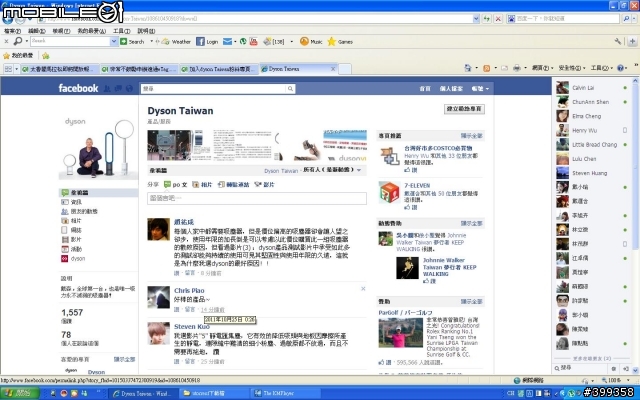The image size is (640, 400).
Task: Click the print icon in command bar
Action: [517, 68]
